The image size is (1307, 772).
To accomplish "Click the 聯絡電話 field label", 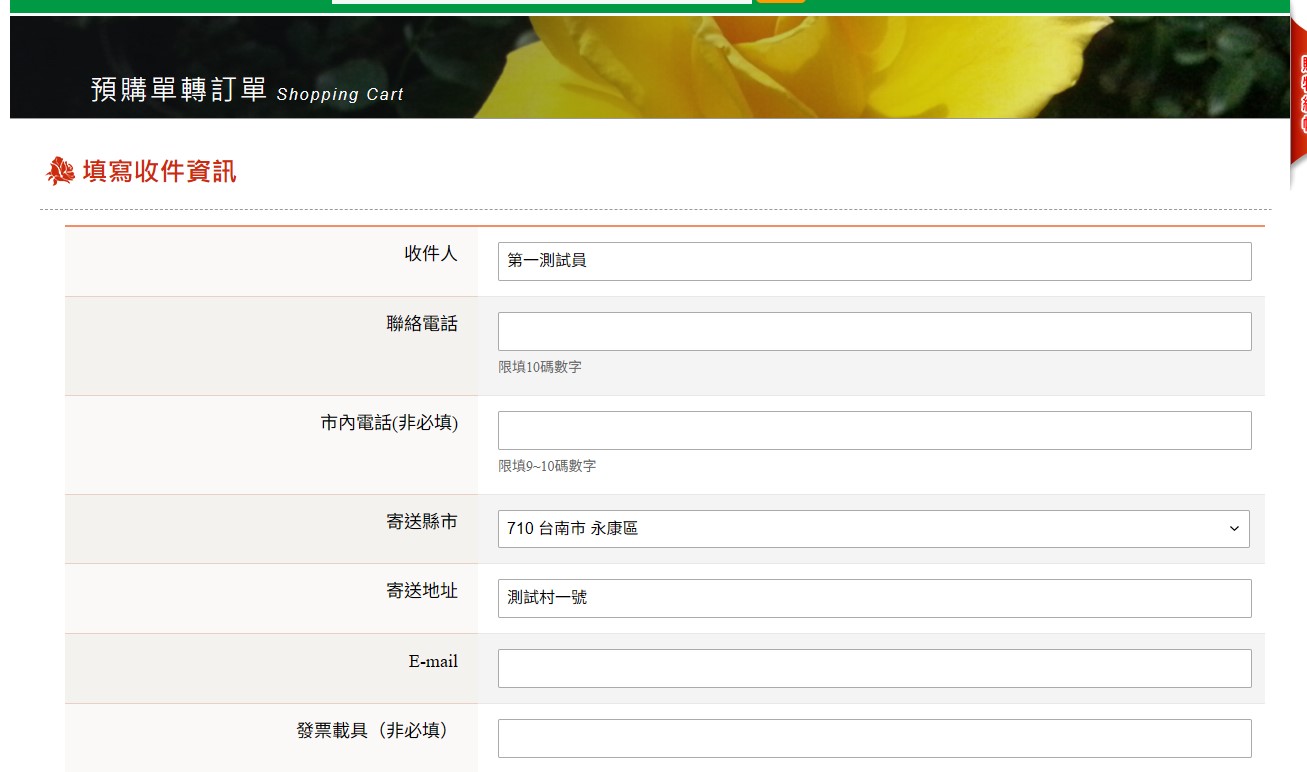I will [x=422, y=324].
